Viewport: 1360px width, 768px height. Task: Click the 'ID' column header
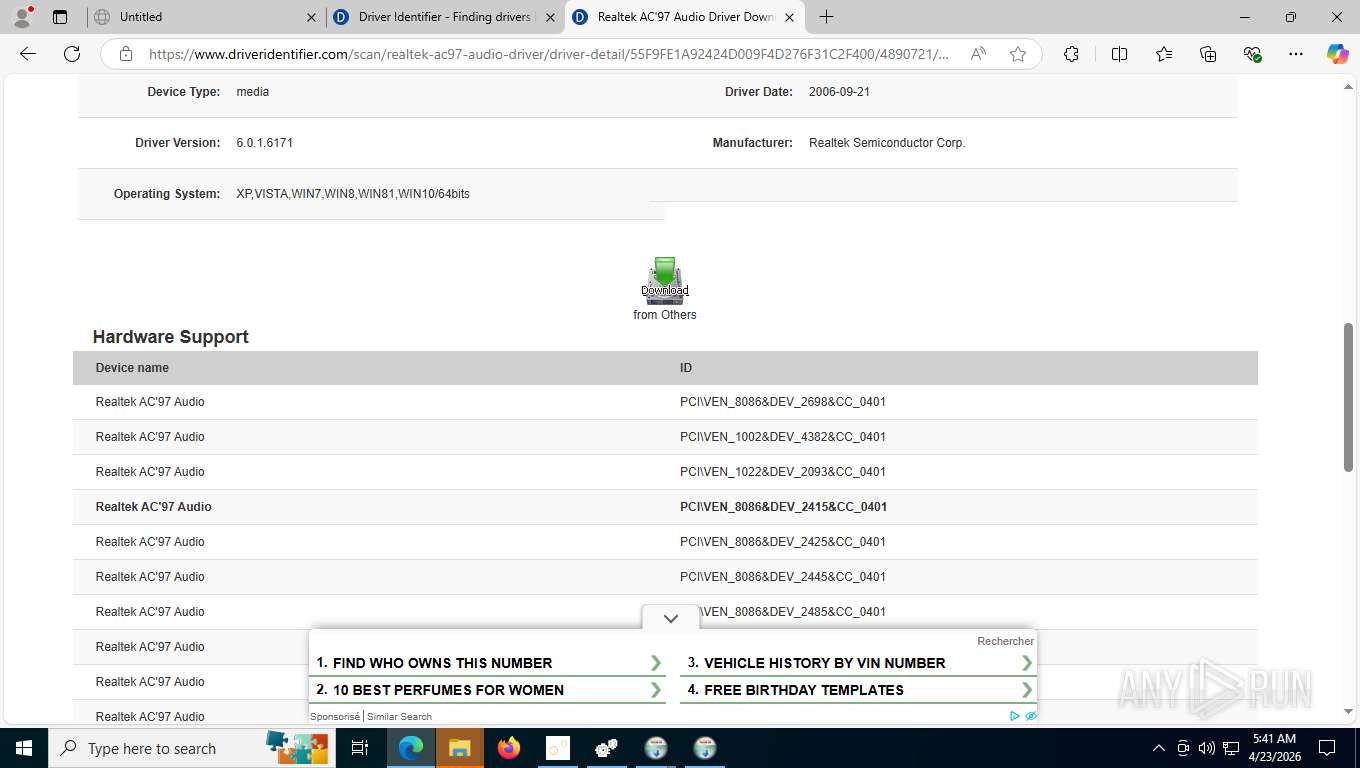coord(686,368)
